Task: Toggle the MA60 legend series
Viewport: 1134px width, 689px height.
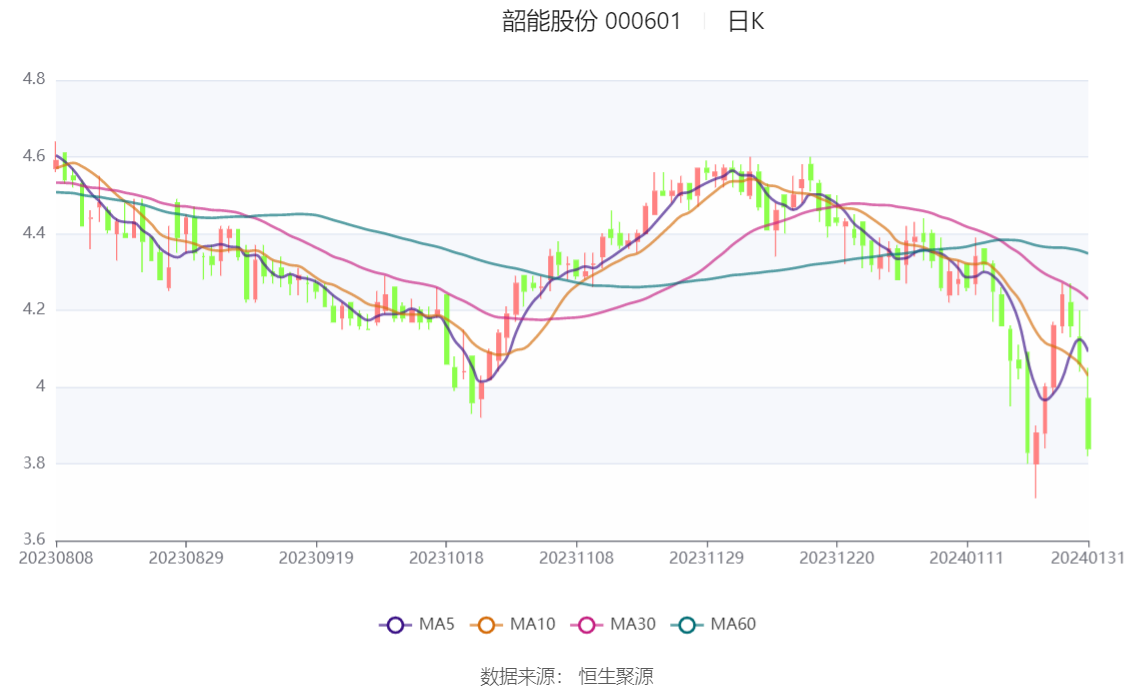Action: pyautogui.click(x=714, y=624)
